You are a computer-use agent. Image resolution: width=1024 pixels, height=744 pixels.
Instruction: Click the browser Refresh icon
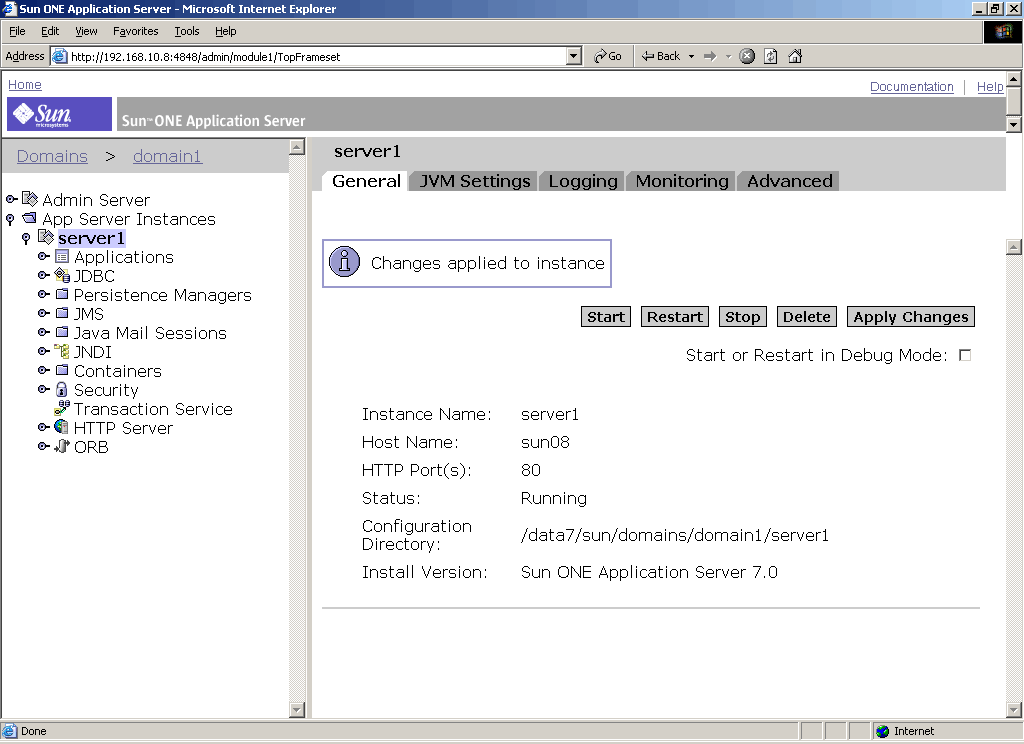pos(771,56)
